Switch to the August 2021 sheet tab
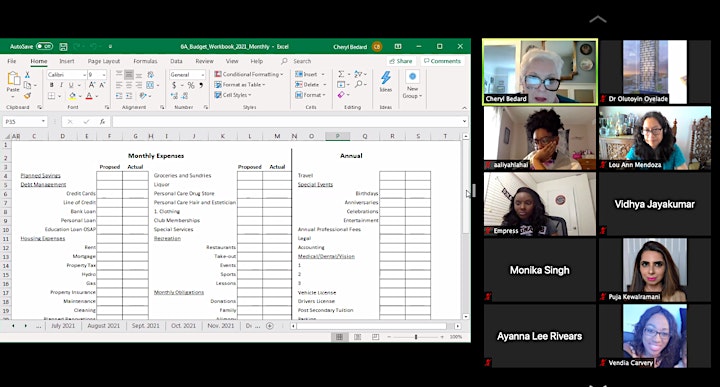The image size is (720, 387). point(103,325)
